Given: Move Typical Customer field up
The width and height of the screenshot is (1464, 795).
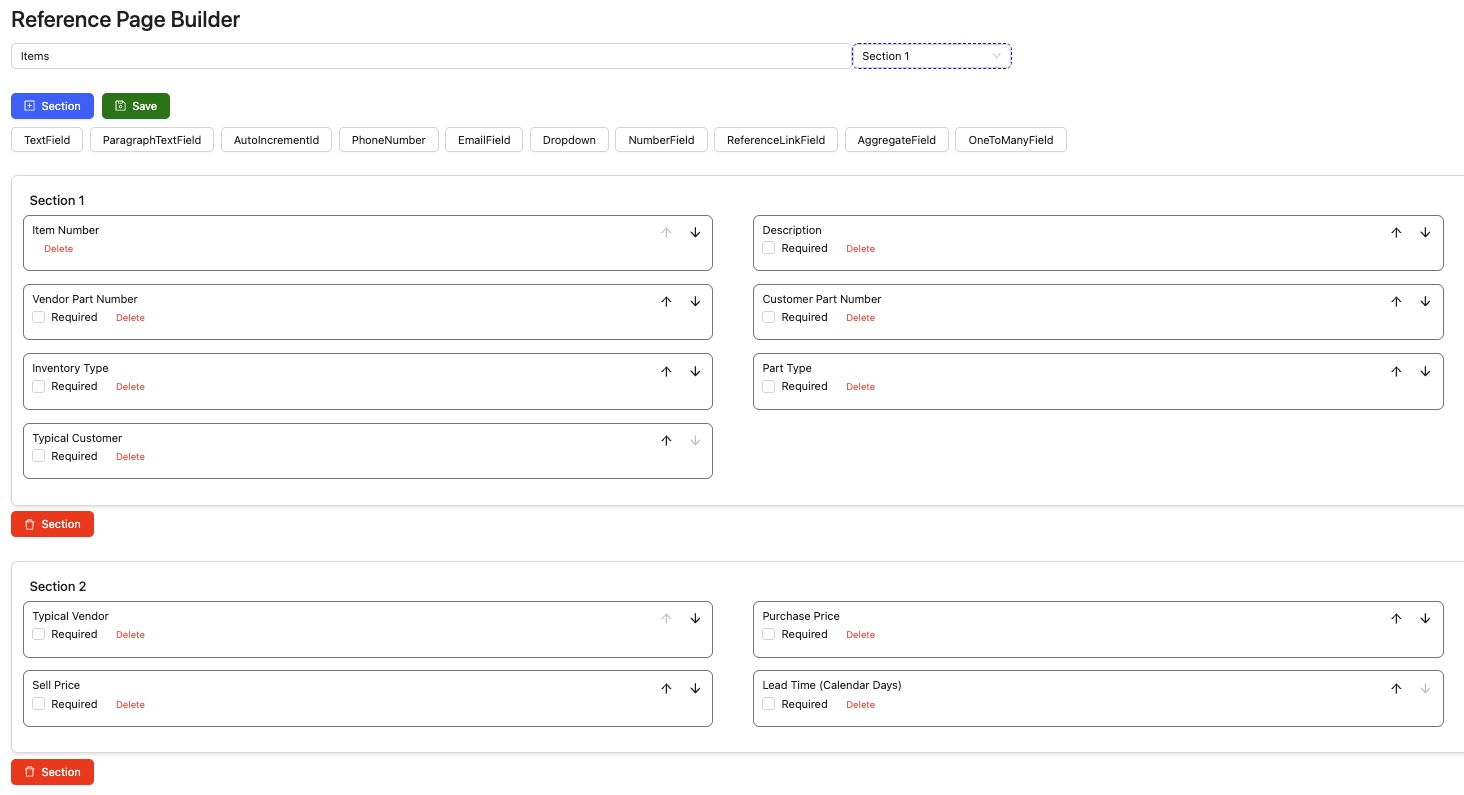Looking at the screenshot, I should (666, 441).
